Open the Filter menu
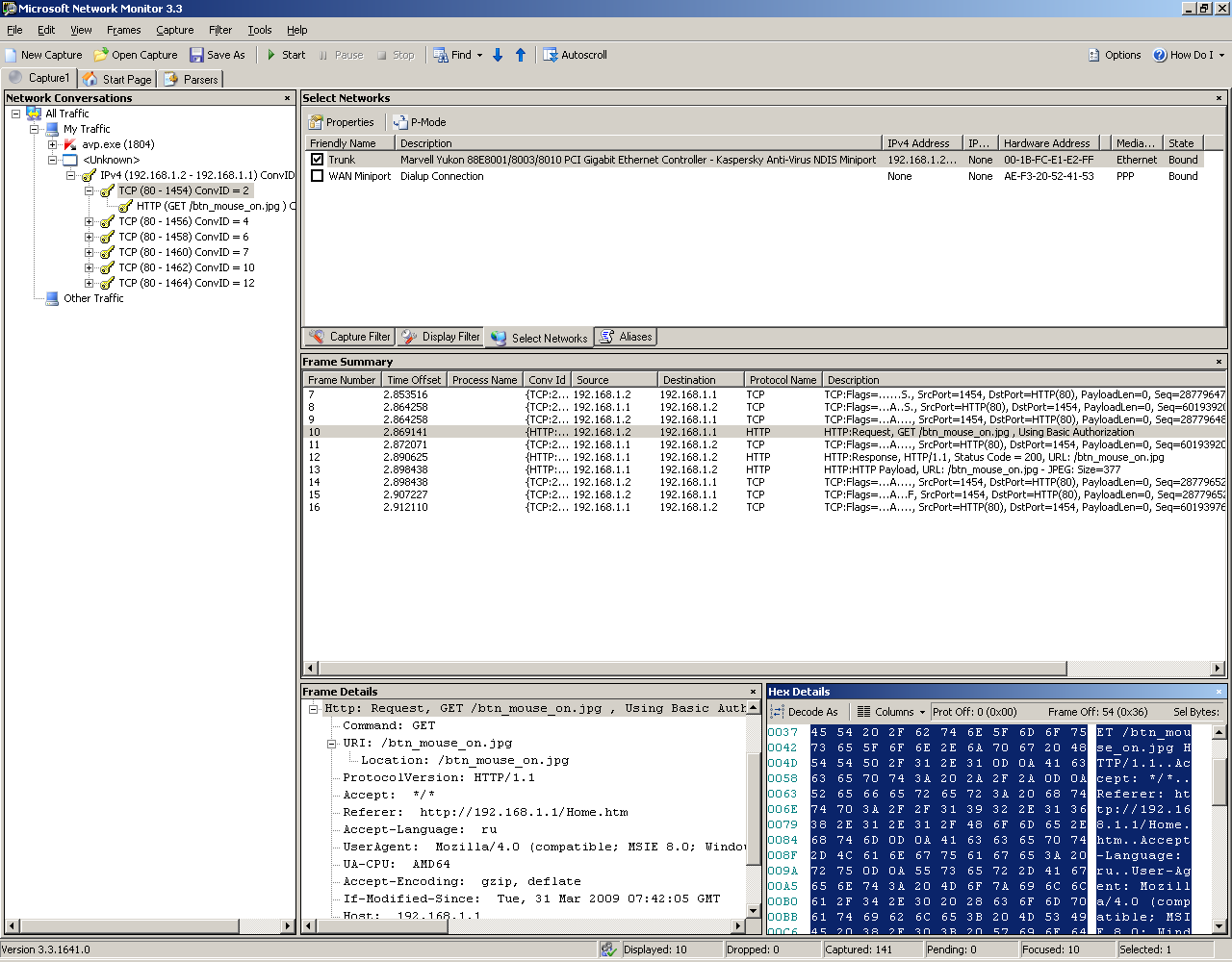Screen dimensions: 1232x962 pos(220,30)
